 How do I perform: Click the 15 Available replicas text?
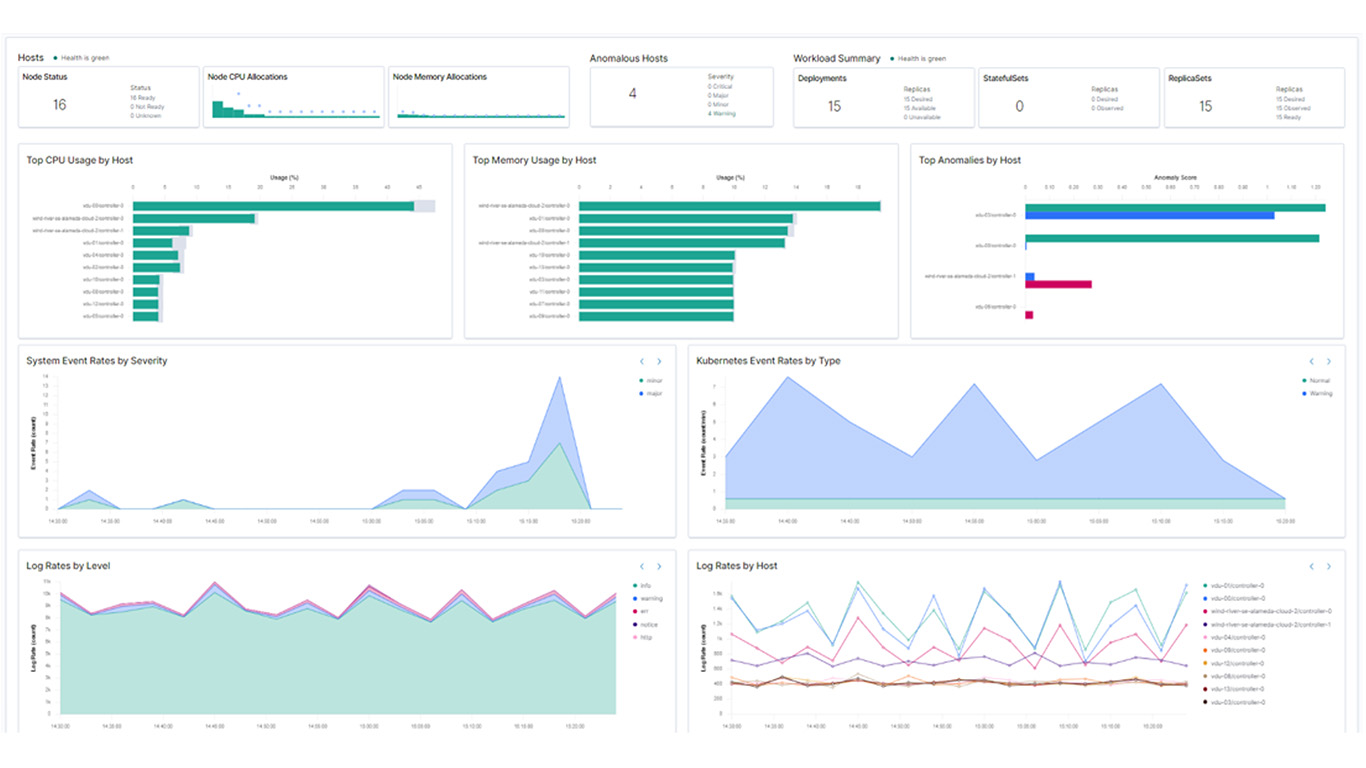click(918, 109)
